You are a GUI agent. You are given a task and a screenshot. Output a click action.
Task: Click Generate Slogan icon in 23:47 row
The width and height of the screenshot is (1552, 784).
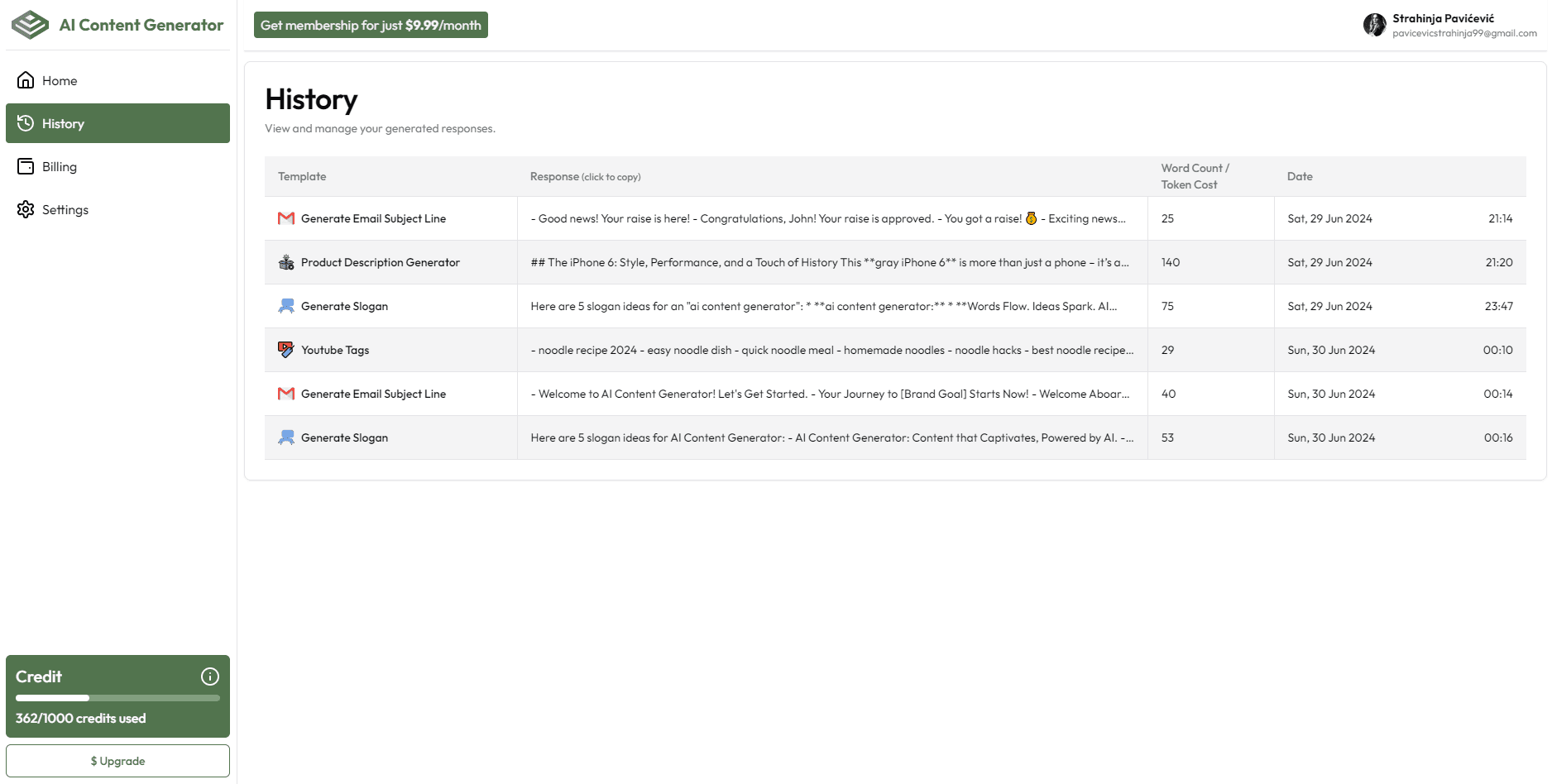pyautogui.click(x=286, y=306)
